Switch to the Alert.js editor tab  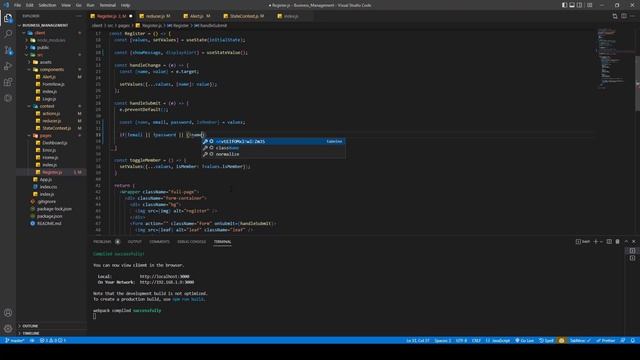198,16
